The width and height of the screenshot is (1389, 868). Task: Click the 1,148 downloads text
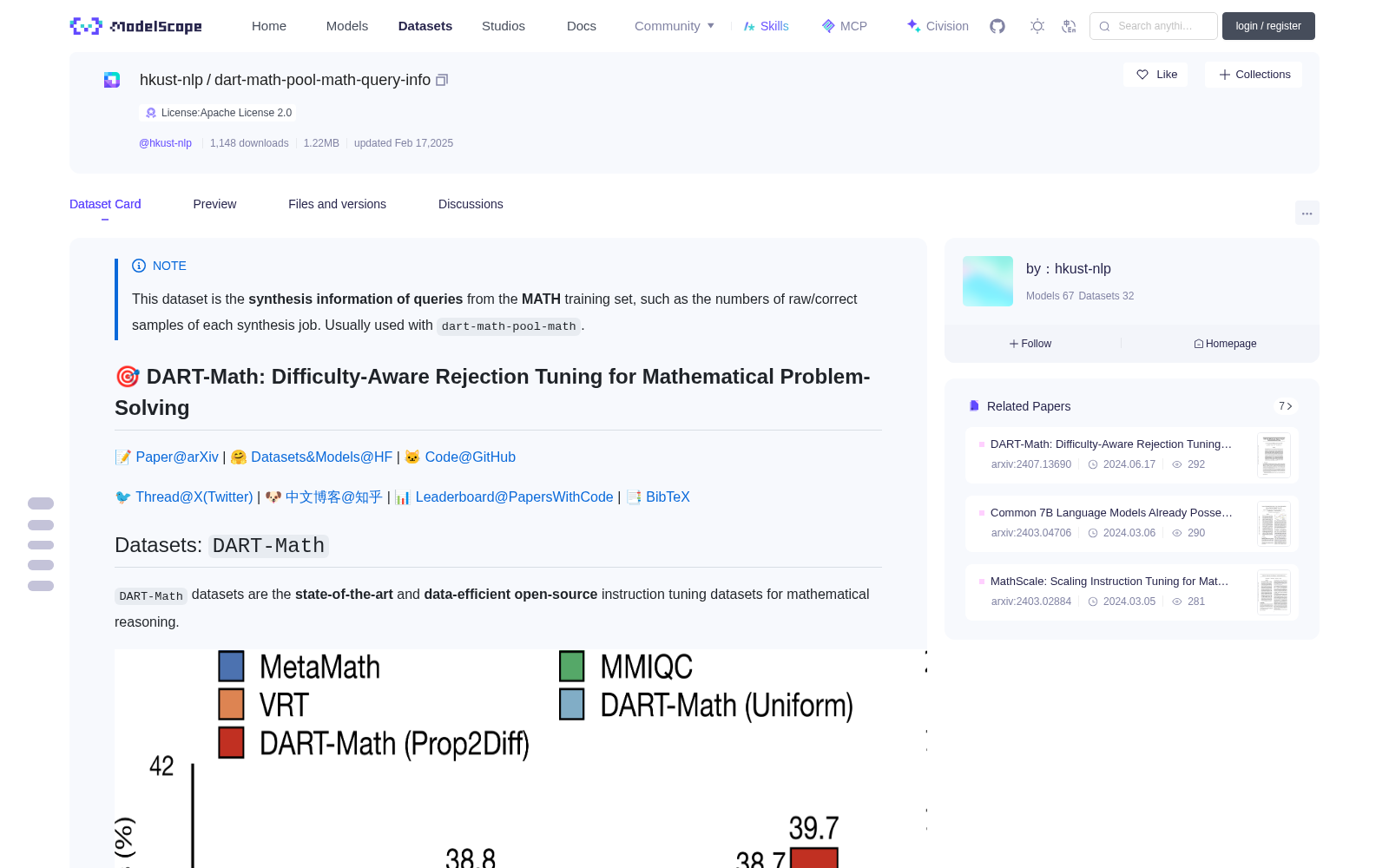(x=249, y=143)
